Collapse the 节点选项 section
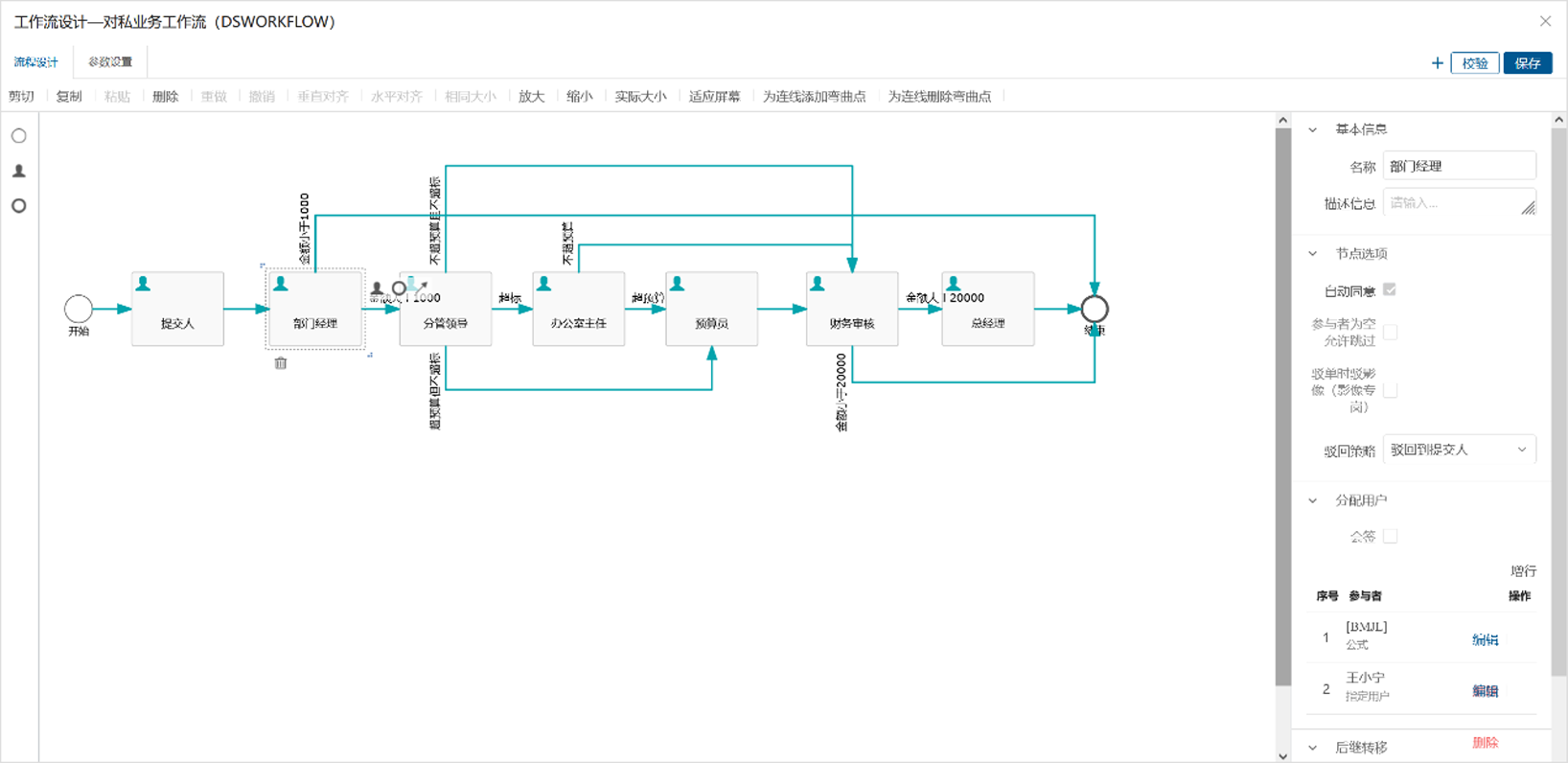The height and width of the screenshot is (763, 1568). [x=1313, y=254]
